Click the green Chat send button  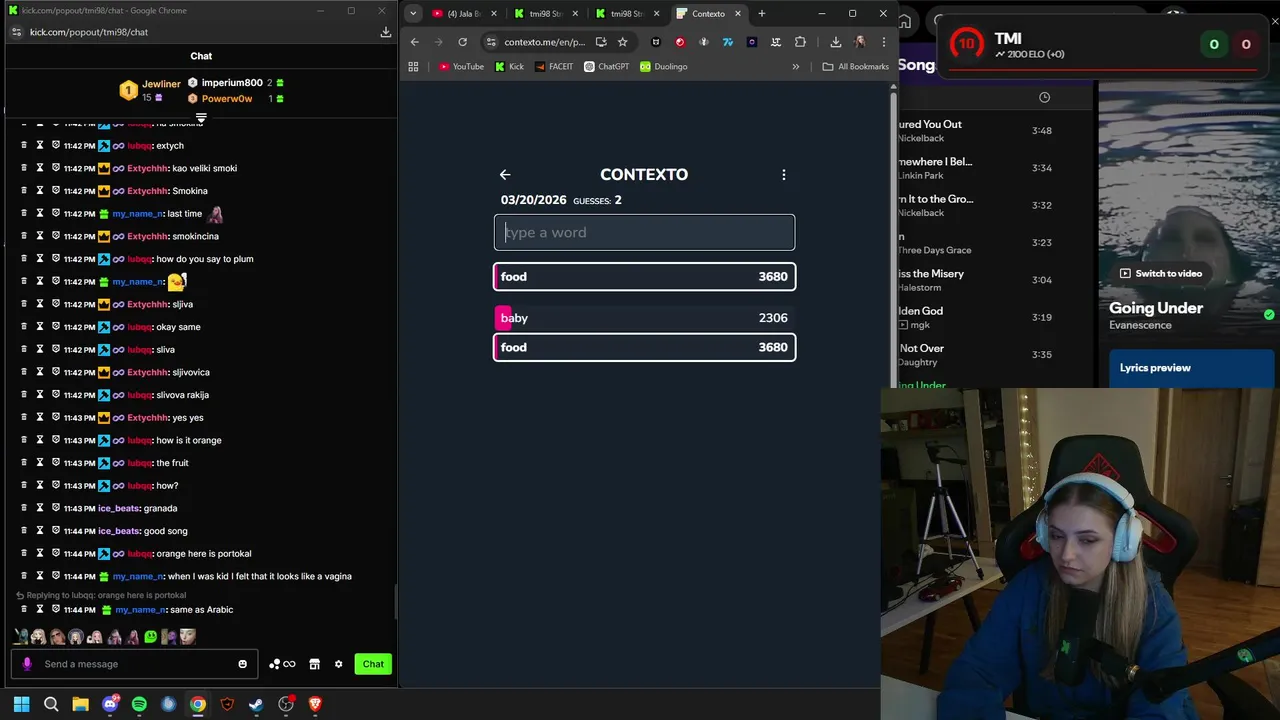pos(373,664)
